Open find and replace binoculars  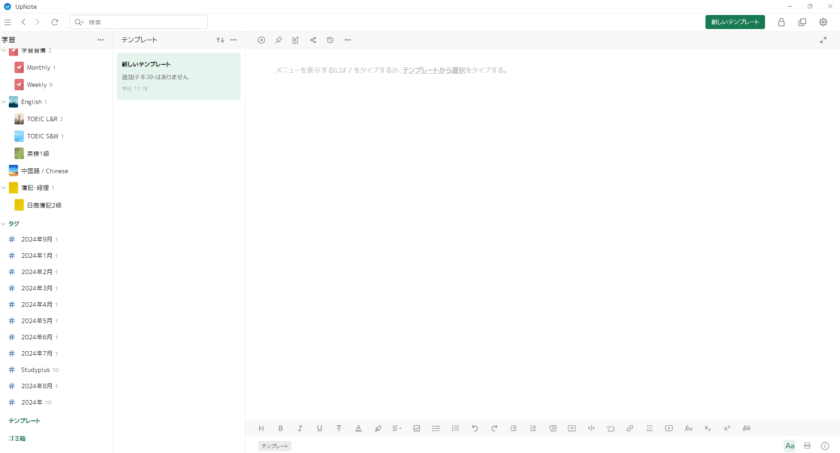coord(746,428)
